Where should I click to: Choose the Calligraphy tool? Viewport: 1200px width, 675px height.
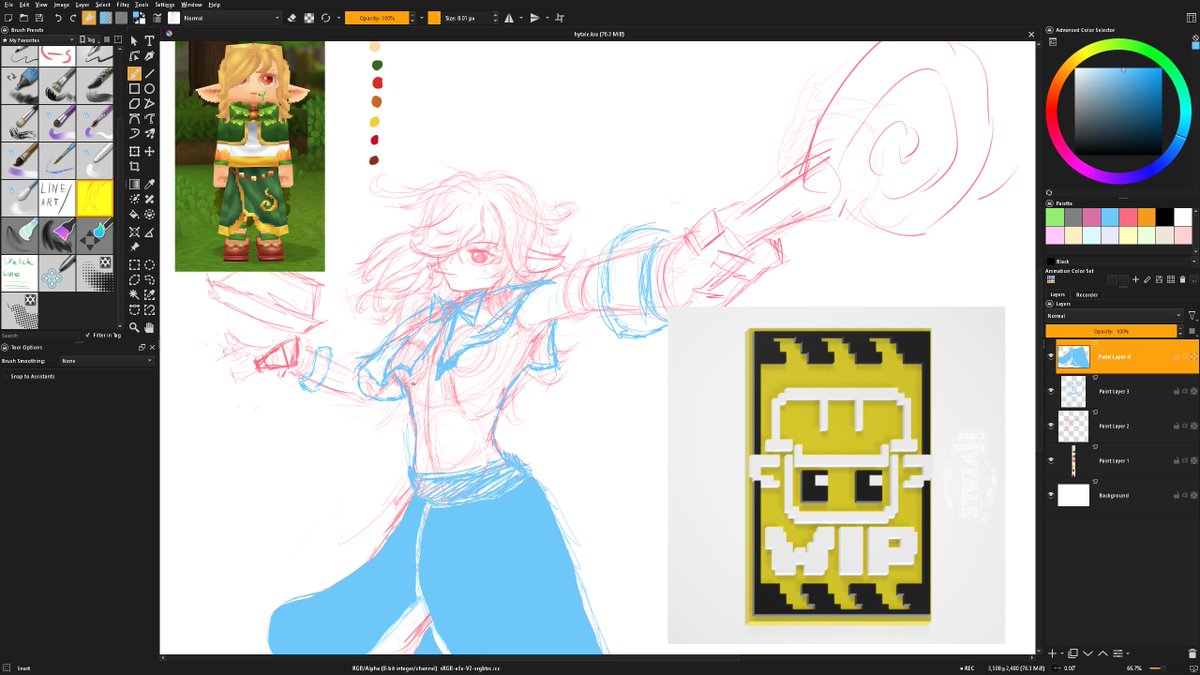(149, 57)
